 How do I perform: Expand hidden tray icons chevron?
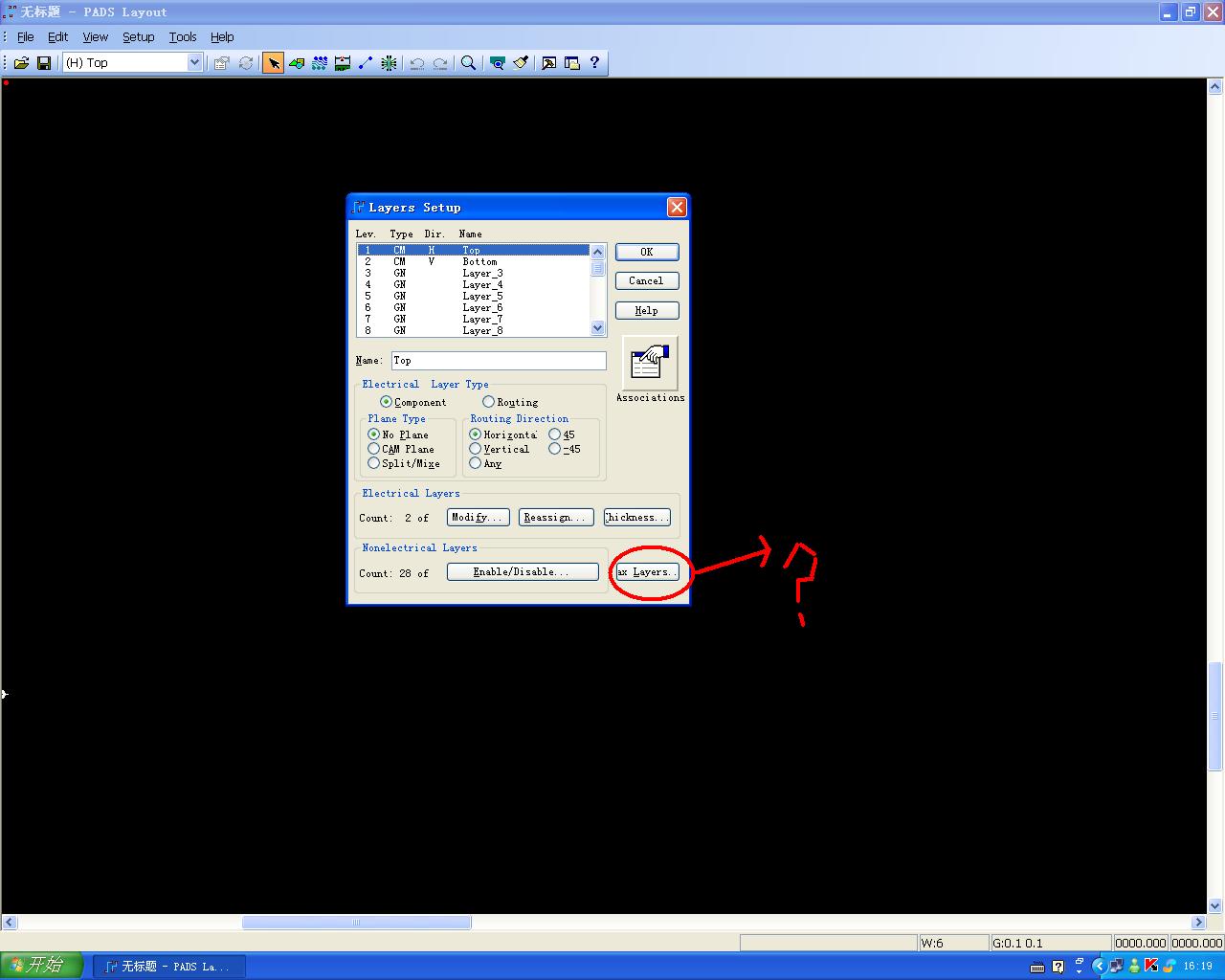click(1100, 967)
